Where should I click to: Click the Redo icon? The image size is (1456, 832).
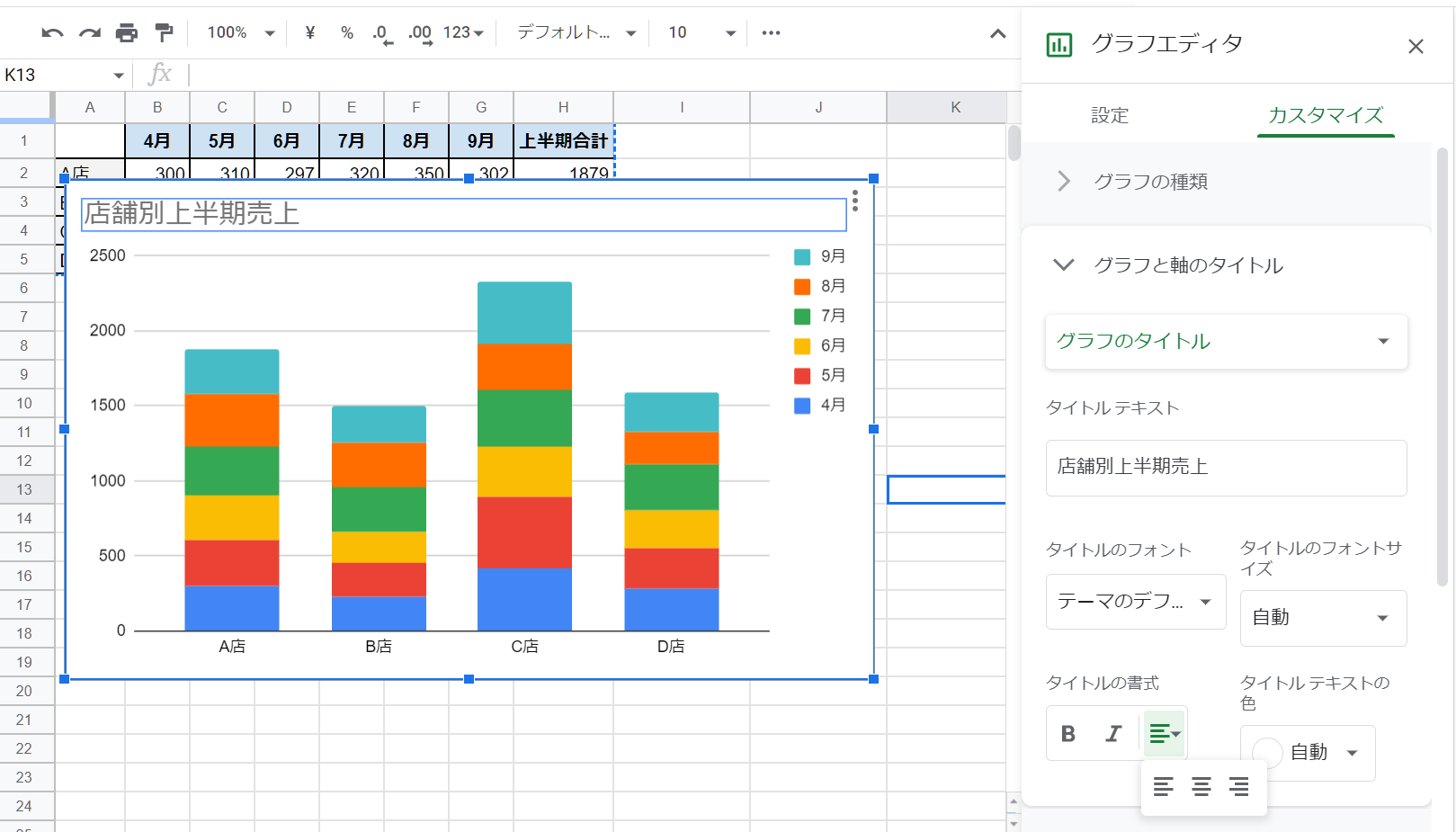[x=88, y=32]
